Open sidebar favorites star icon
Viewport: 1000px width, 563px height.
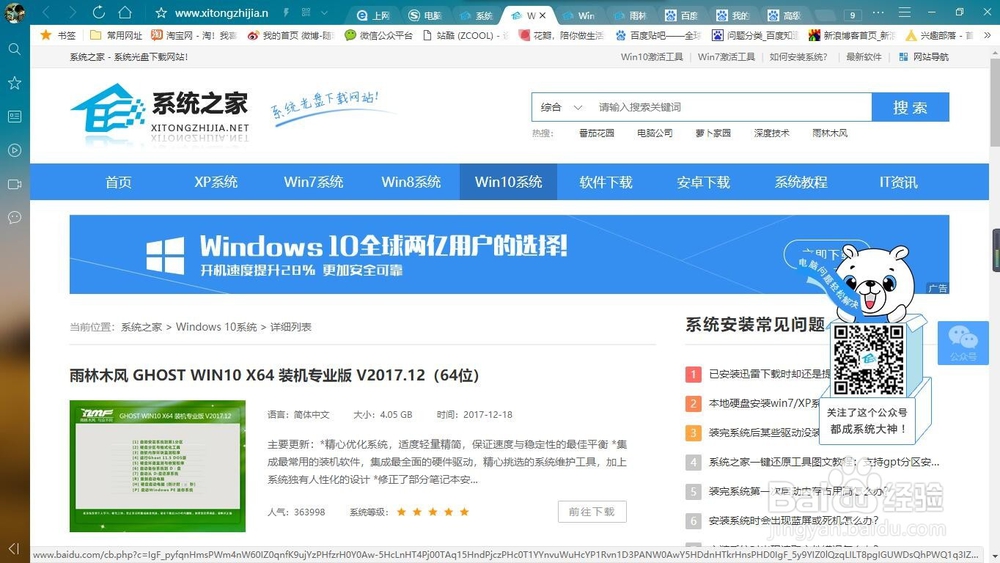[x=14, y=83]
